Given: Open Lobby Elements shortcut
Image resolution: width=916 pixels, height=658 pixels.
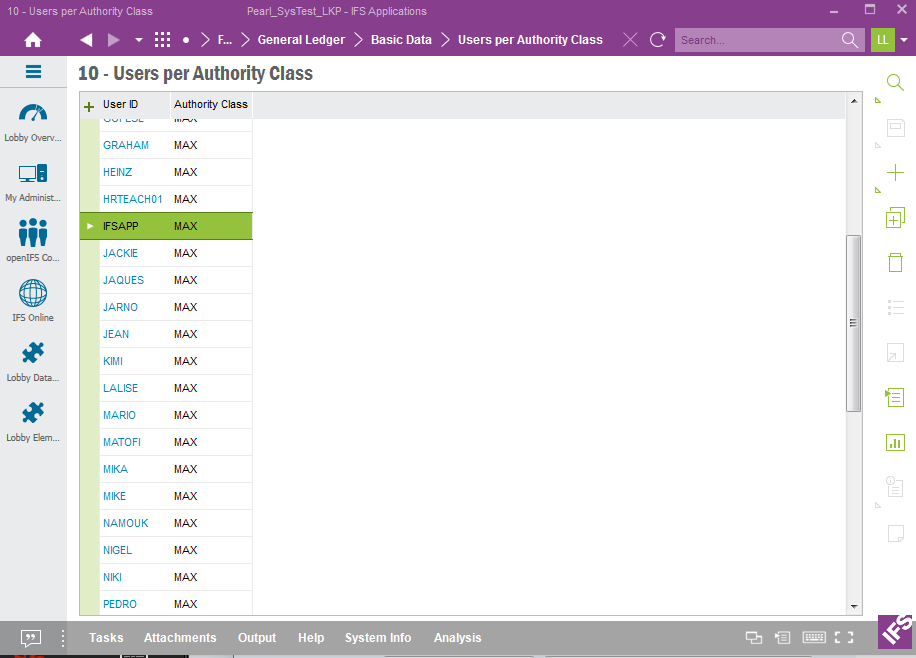Looking at the screenshot, I should click(33, 422).
